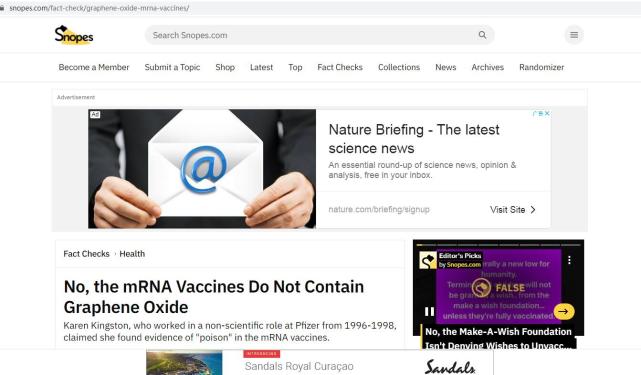
Task: Click the yellow next arrow button
Action: pyautogui.click(x=564, y=312)
